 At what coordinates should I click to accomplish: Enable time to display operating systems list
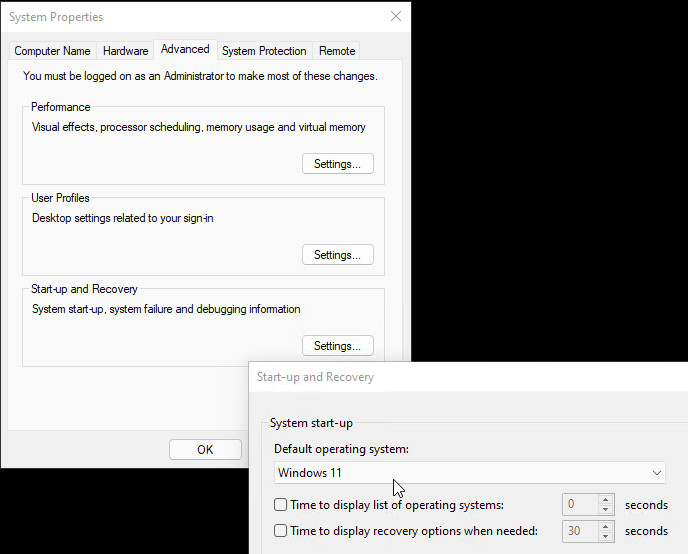point(281,505)
